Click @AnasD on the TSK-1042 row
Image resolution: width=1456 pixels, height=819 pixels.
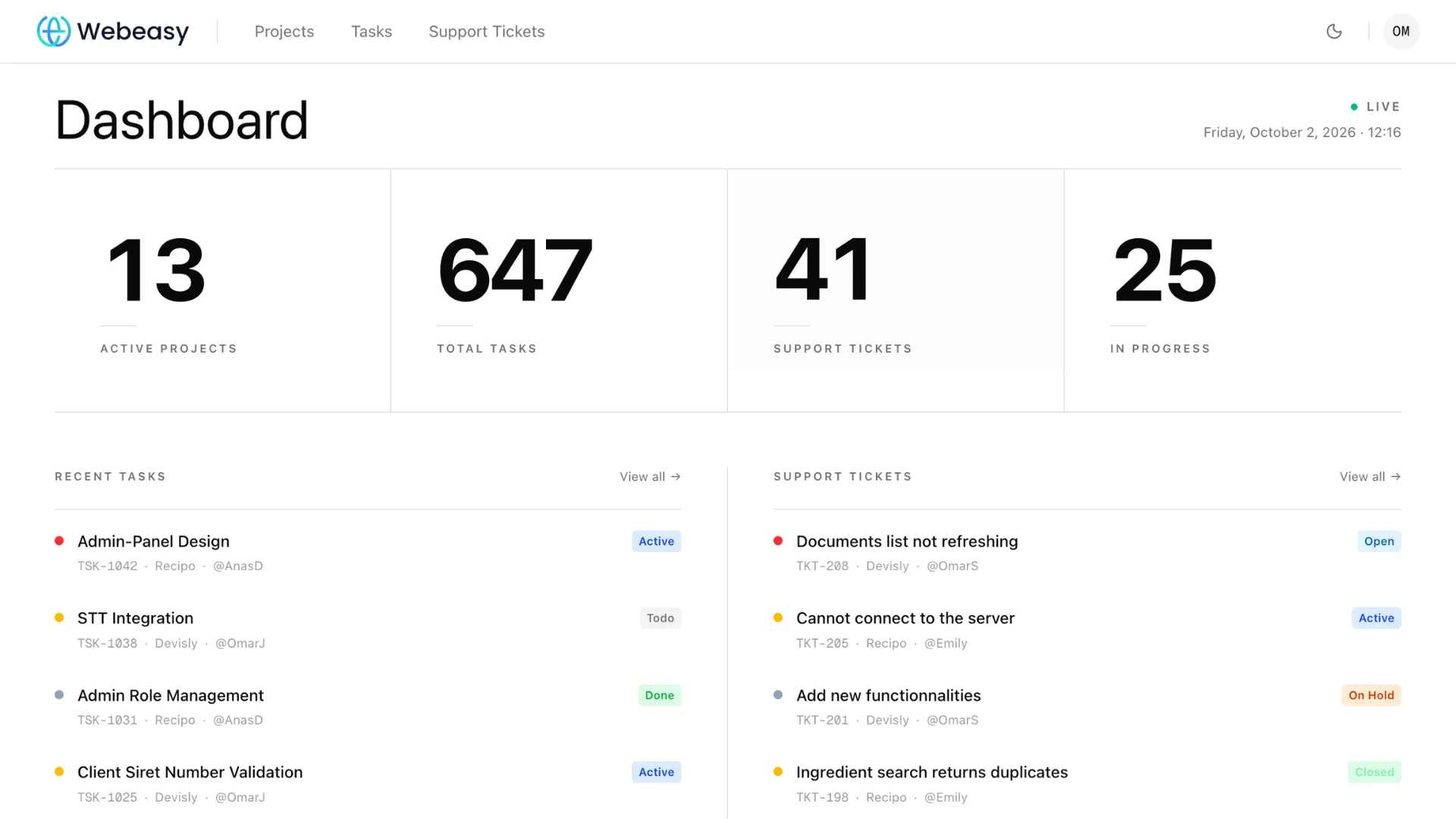coord(238,566)
